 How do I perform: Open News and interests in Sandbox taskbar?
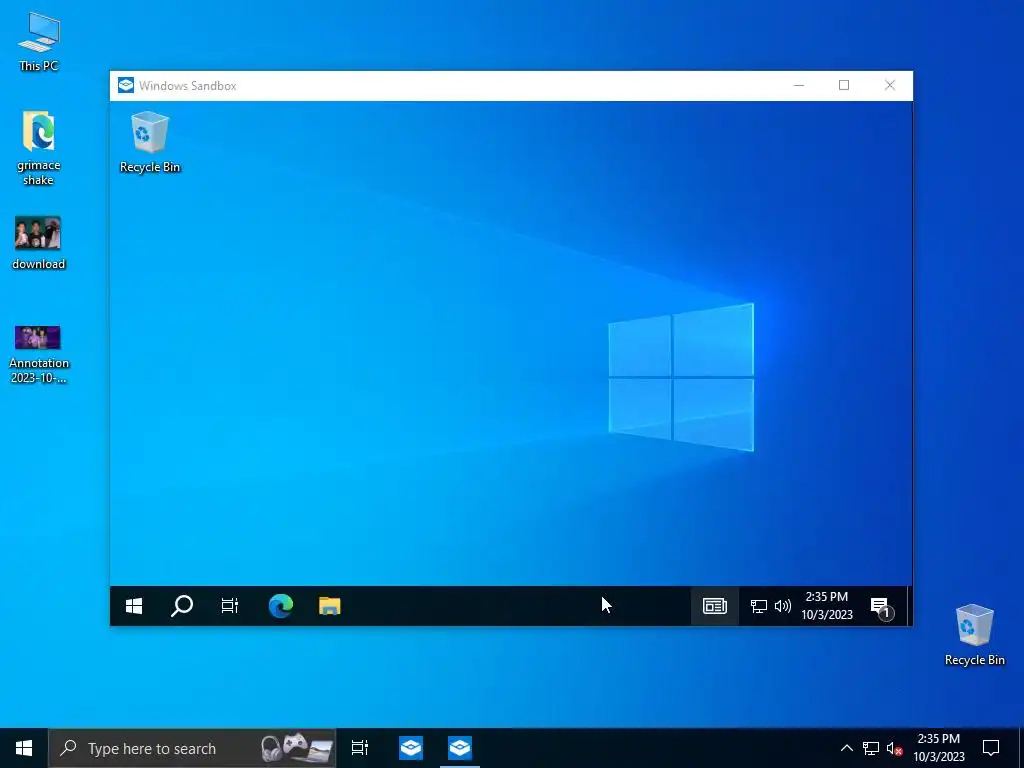[x=714, y=606]
